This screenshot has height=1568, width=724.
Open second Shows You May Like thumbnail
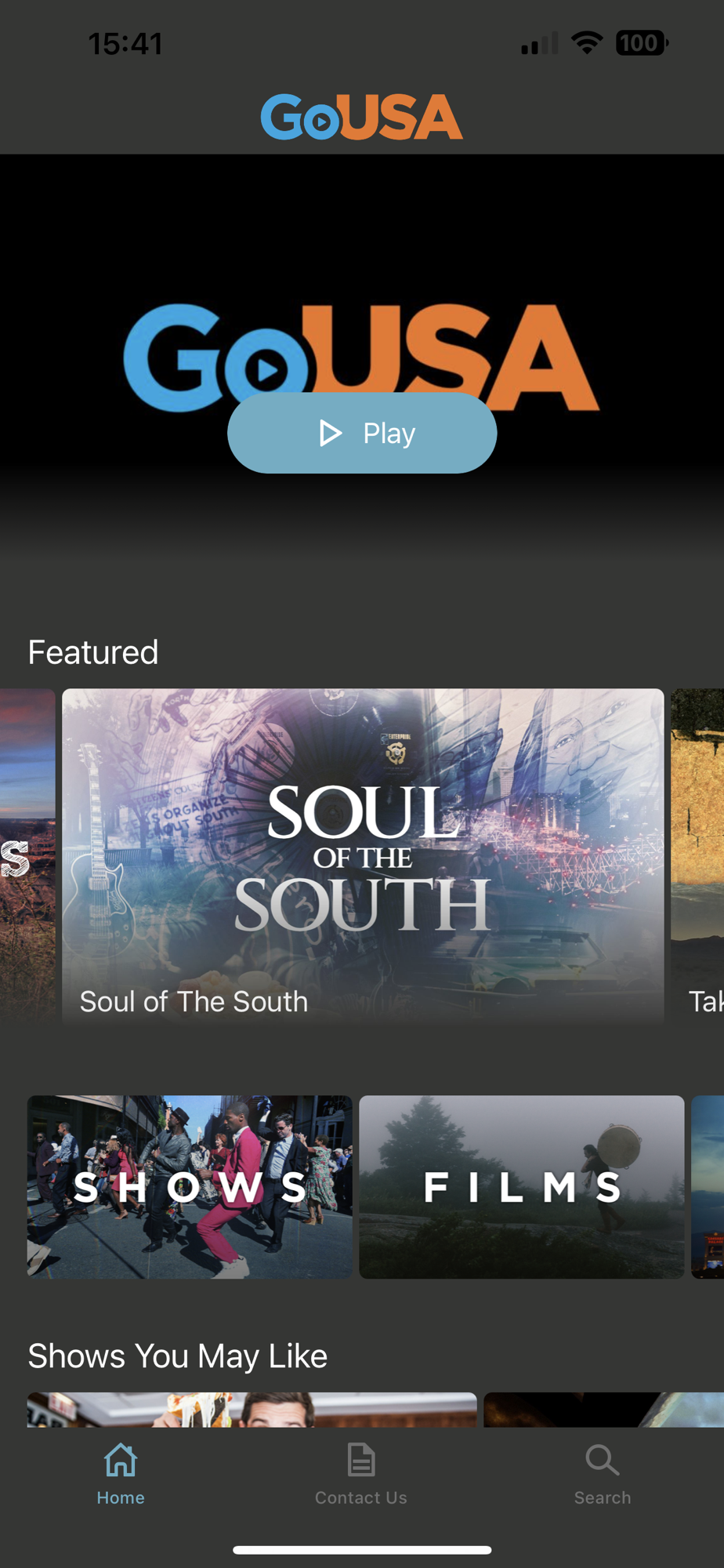[x=603, y=1410]
